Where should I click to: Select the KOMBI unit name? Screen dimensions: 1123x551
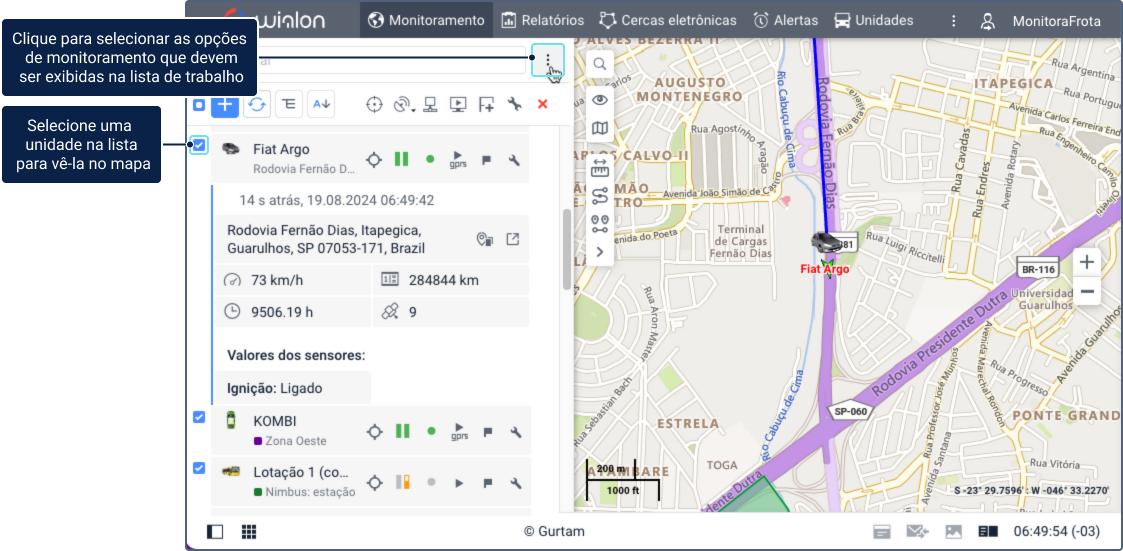[274, 421]
